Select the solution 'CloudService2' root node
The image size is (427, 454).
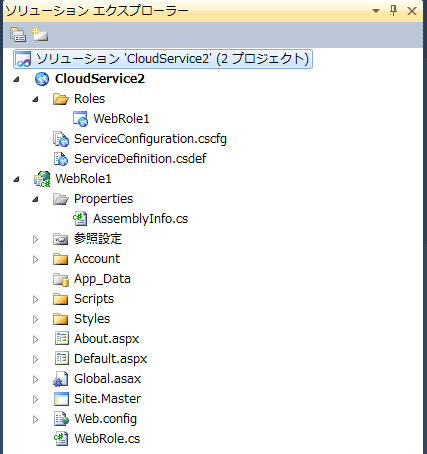tap(163, 59)
